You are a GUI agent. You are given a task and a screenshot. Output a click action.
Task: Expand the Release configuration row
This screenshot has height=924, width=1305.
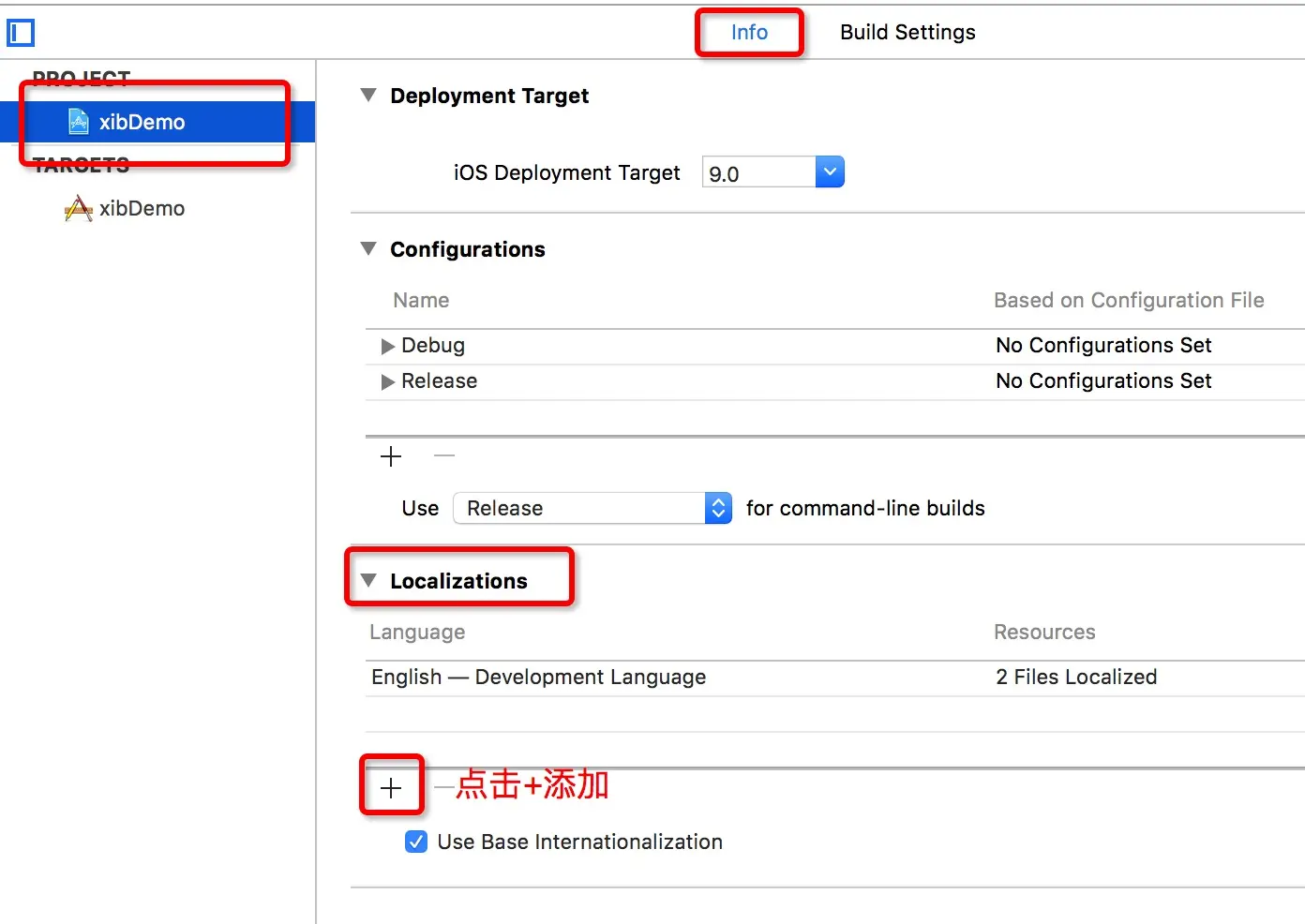click(387, 382)
